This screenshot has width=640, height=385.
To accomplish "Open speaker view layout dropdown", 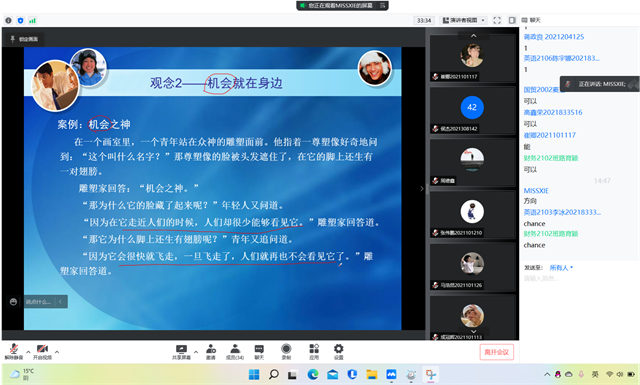I will (464, 20).
